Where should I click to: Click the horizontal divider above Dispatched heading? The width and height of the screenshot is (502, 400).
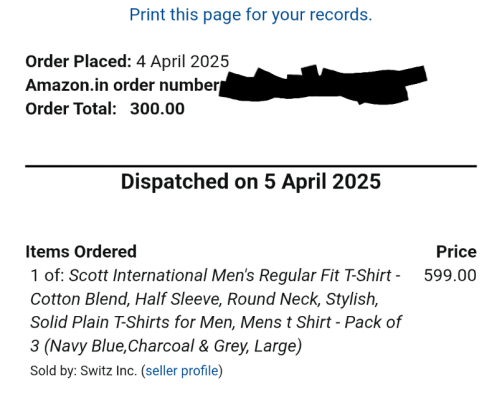251,166
